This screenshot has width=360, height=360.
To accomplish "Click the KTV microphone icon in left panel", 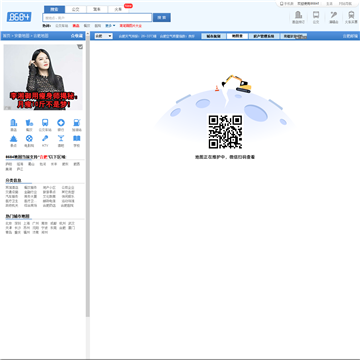I will coord(45,138).
